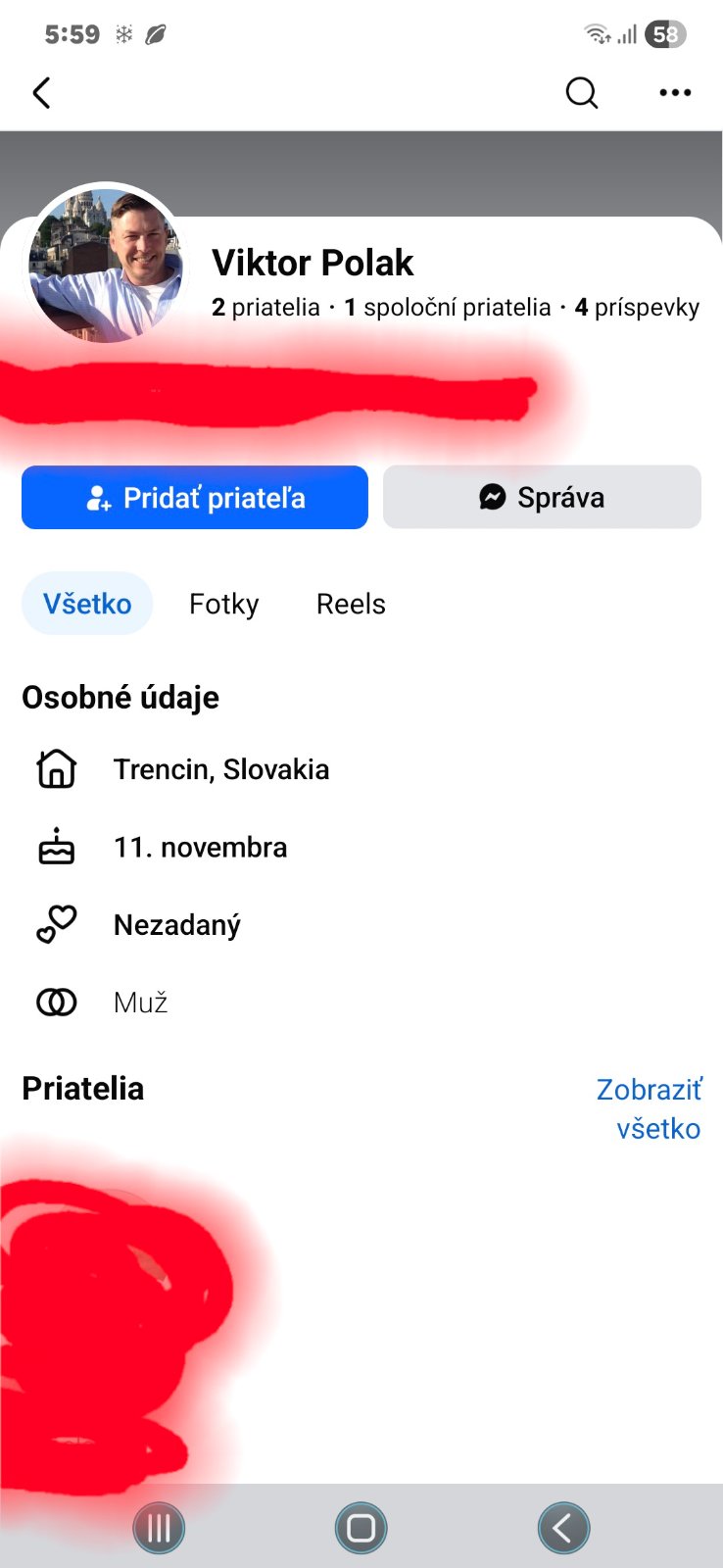Viewport: 723px width, 1568px height.
Task: Open the Reels tab
Action: [351, 604]
